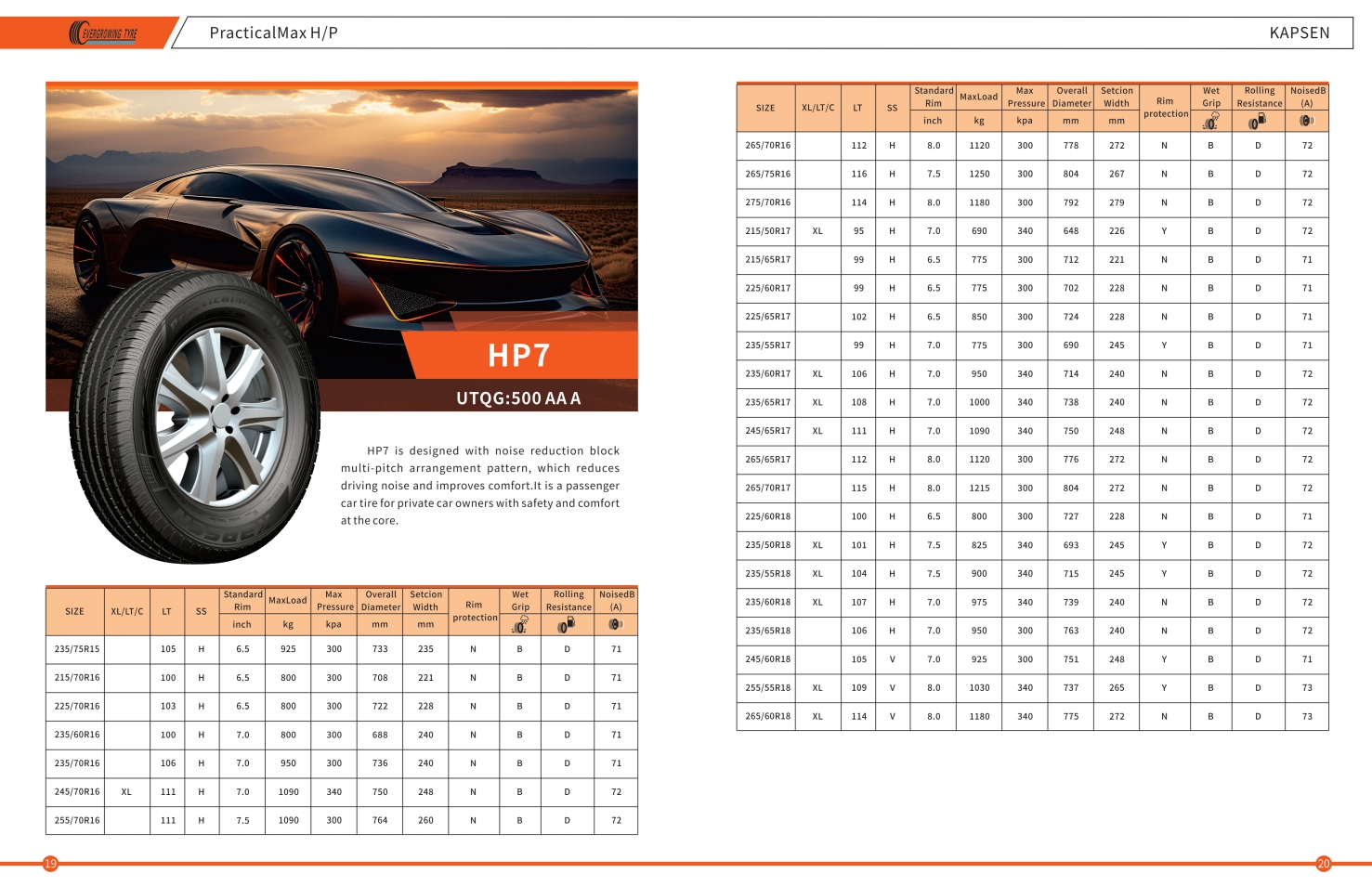Select the '215/50R17' size cell
Image resolution: width=1372 pixels, height=886 pixels.
pos(768,231)
